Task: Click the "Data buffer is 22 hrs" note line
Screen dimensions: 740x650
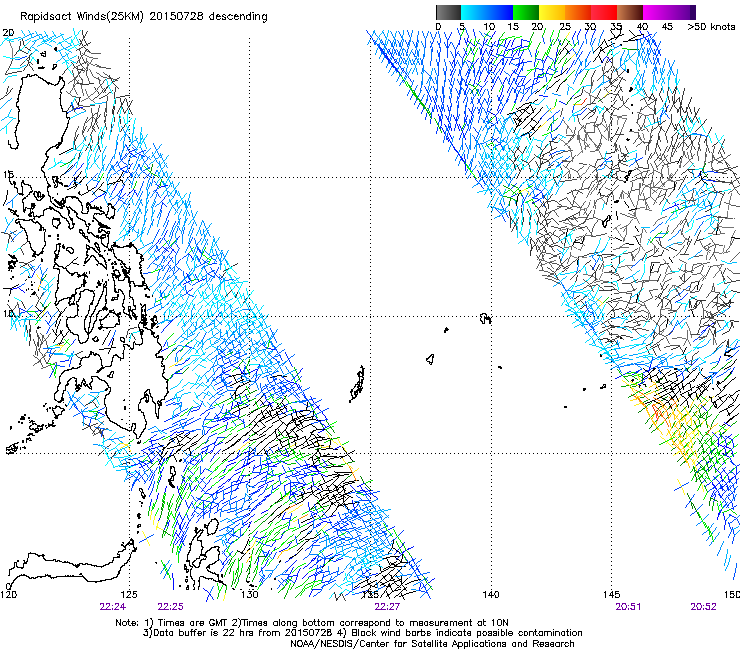Action: click(x=362, y=633)
